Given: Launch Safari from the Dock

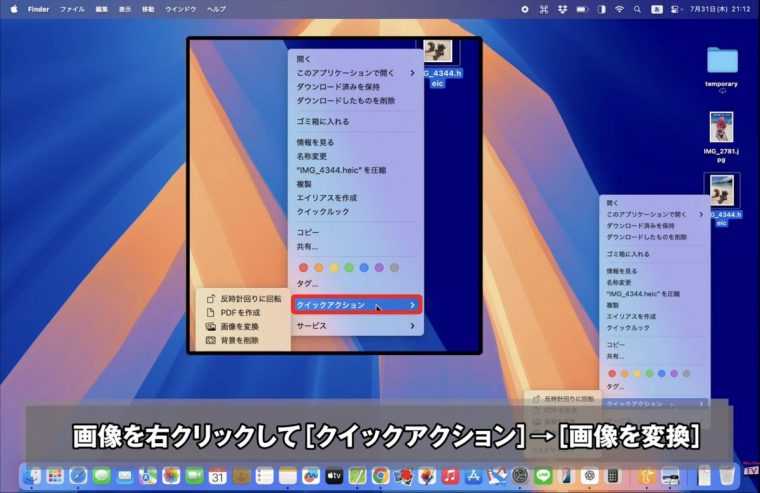Looking at the screenshot, I should tap(78, 476).
